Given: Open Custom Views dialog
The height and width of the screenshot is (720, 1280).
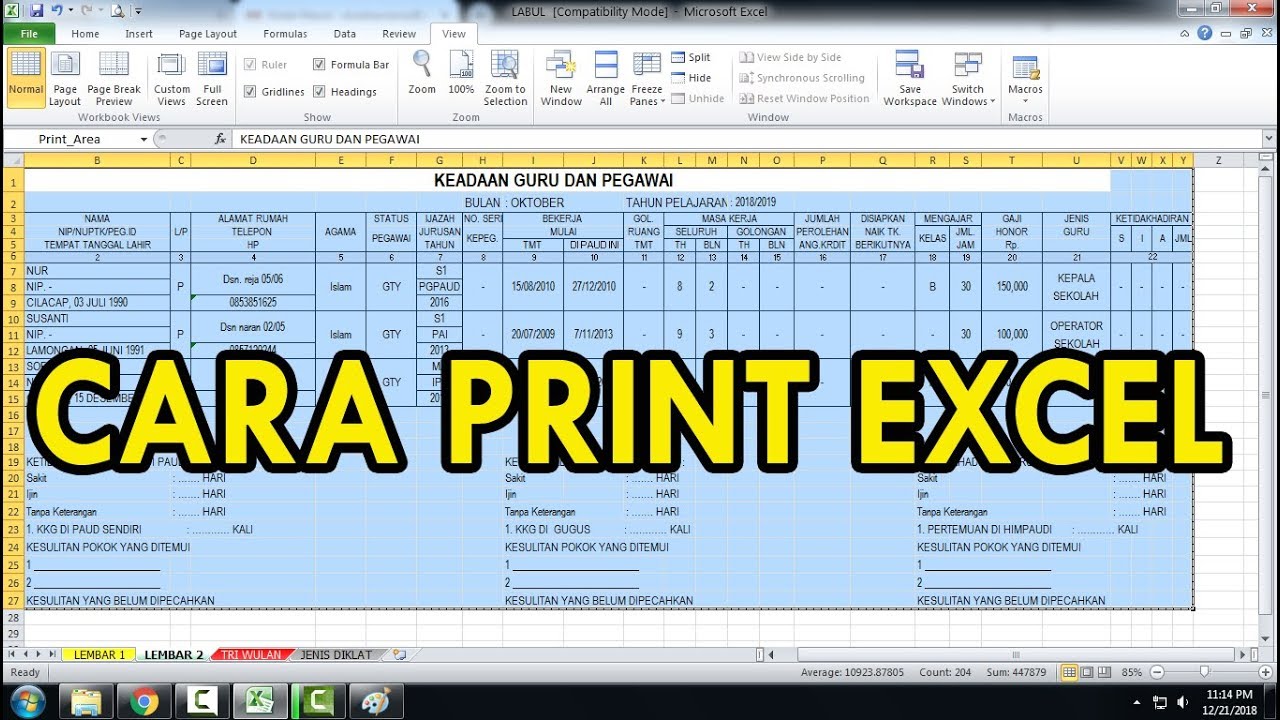Looking at the screenshot, I should [x=172, y=78].
